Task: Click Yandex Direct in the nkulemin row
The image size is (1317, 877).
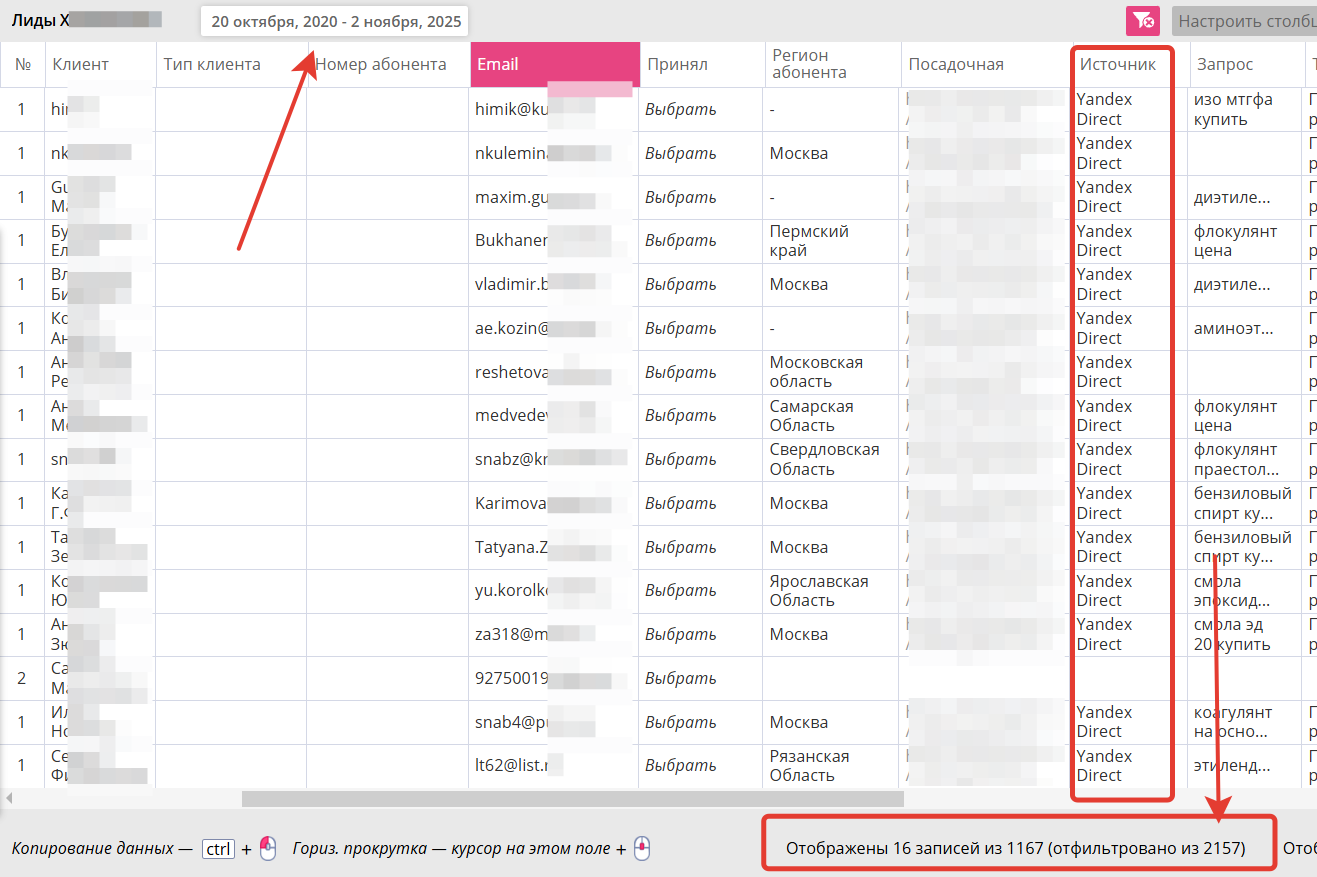Action: point(1104,153)
